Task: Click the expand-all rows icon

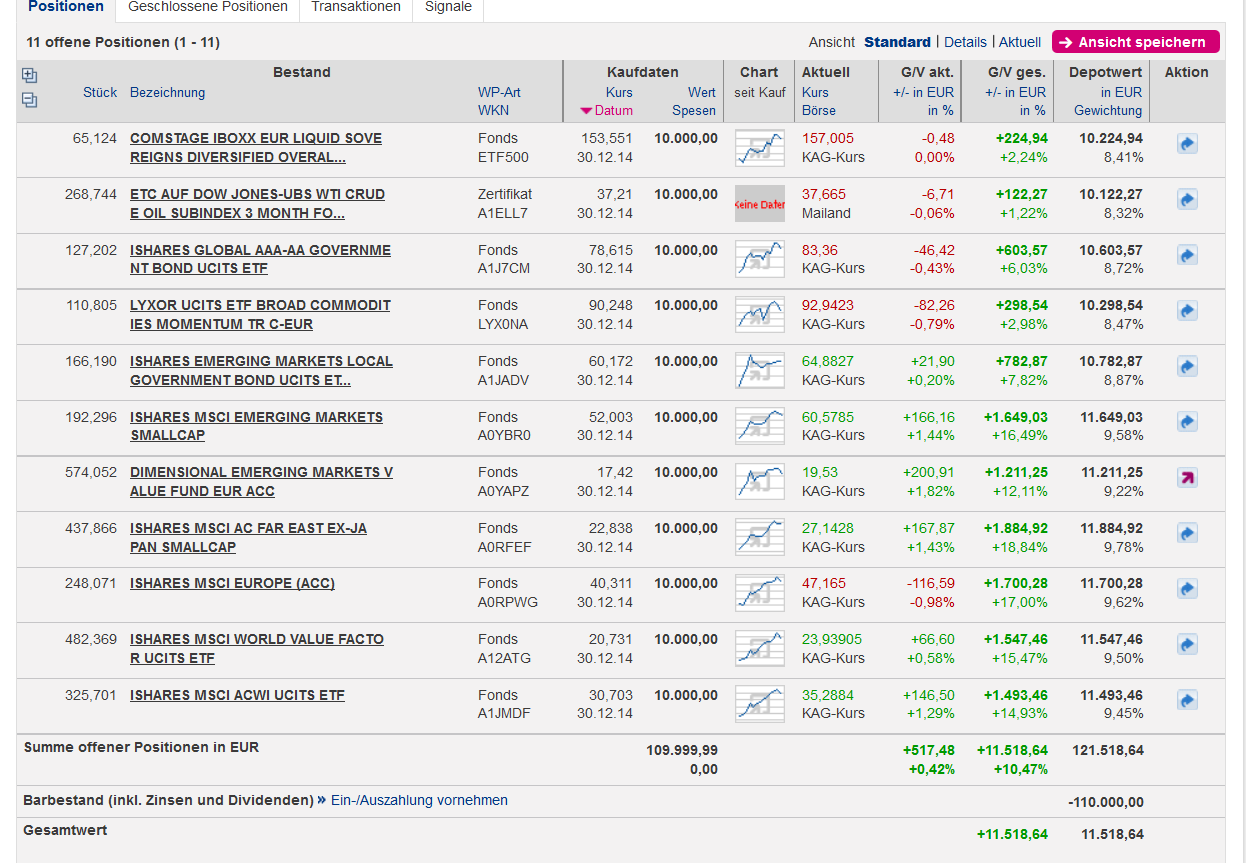Action: (29, 76)
